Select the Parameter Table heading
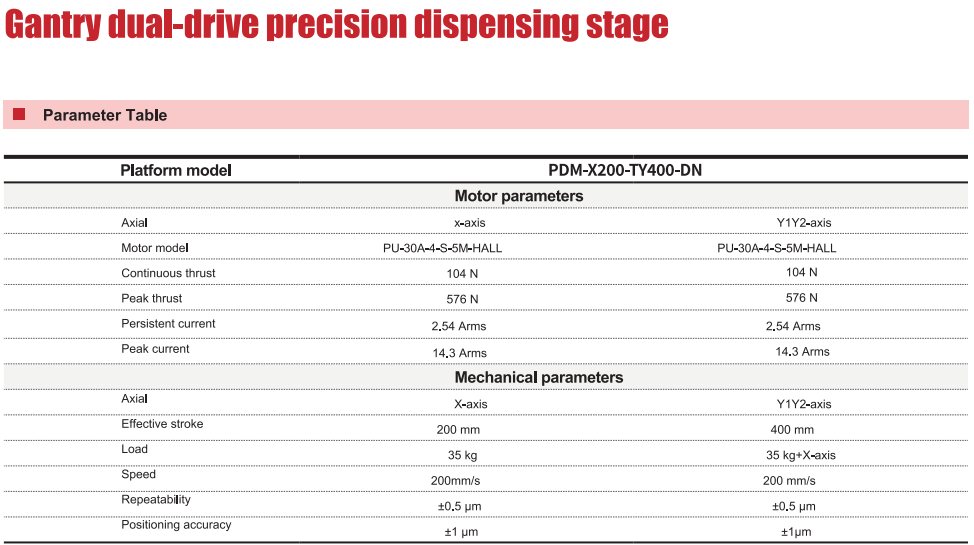The width and height of the screenshot is (974, 545). (x=105, y=115)
